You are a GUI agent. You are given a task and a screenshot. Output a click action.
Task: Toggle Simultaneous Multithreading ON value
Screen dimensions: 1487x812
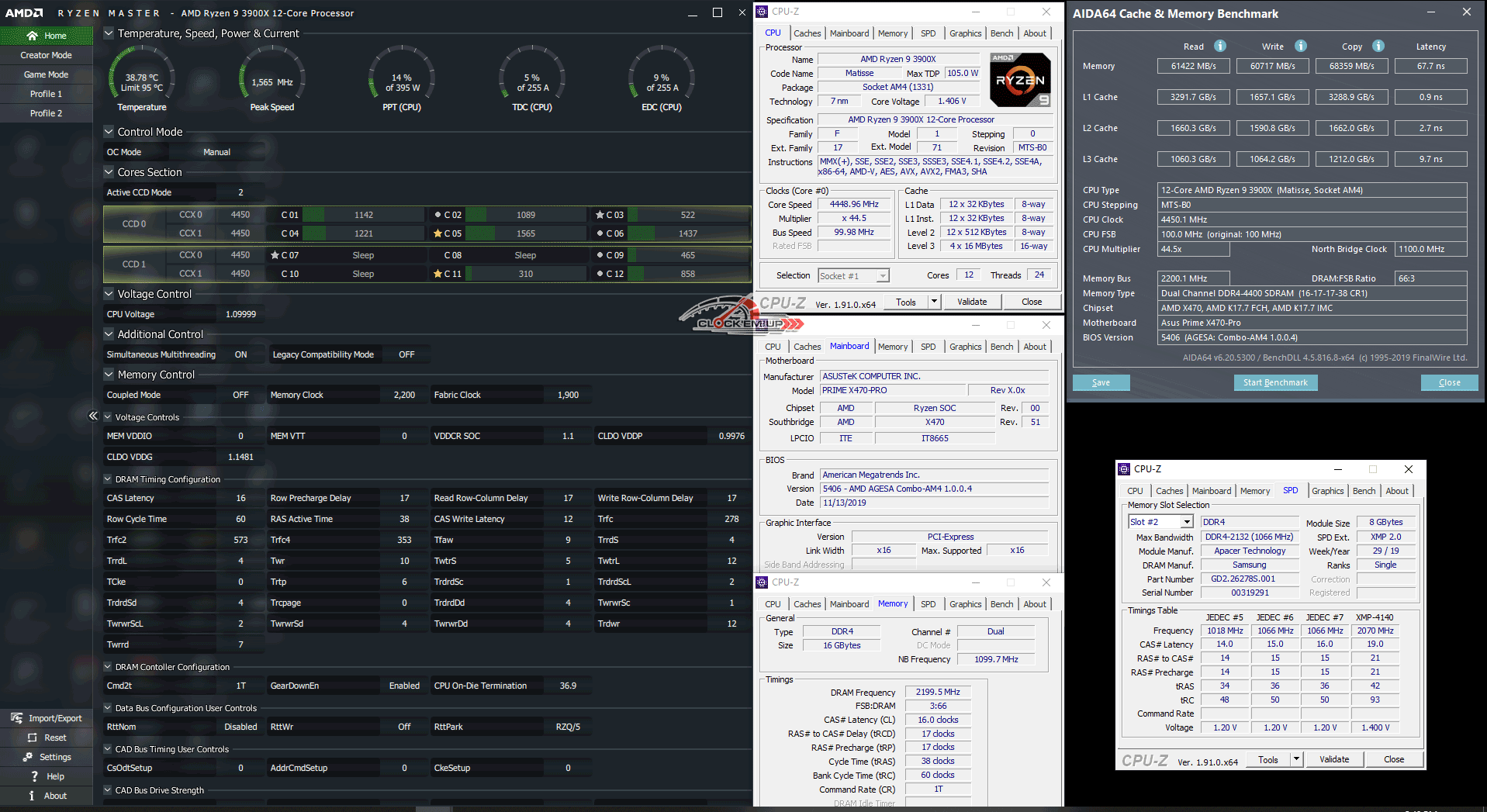(x=240, y=354)
